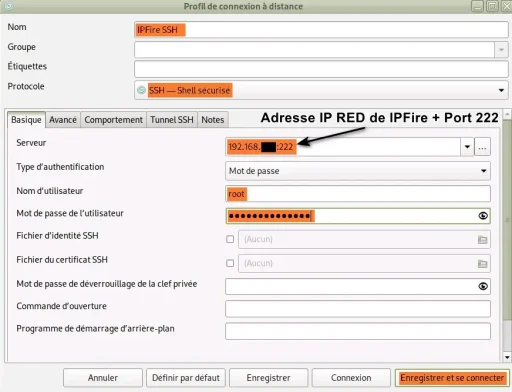Click the Étiquettes input field
Screen dimensions: 512x392
point(321,69)
